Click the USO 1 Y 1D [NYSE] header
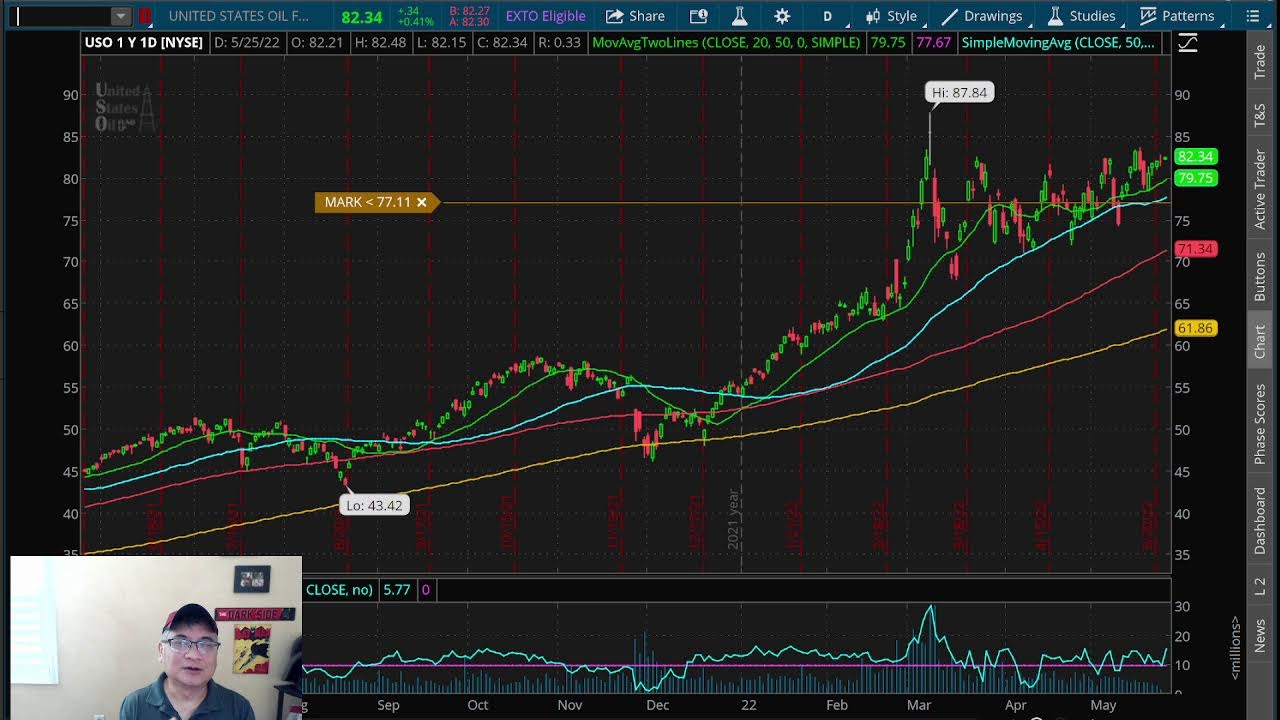Viewport: 1280px width, 720px height. click(143, 42)
